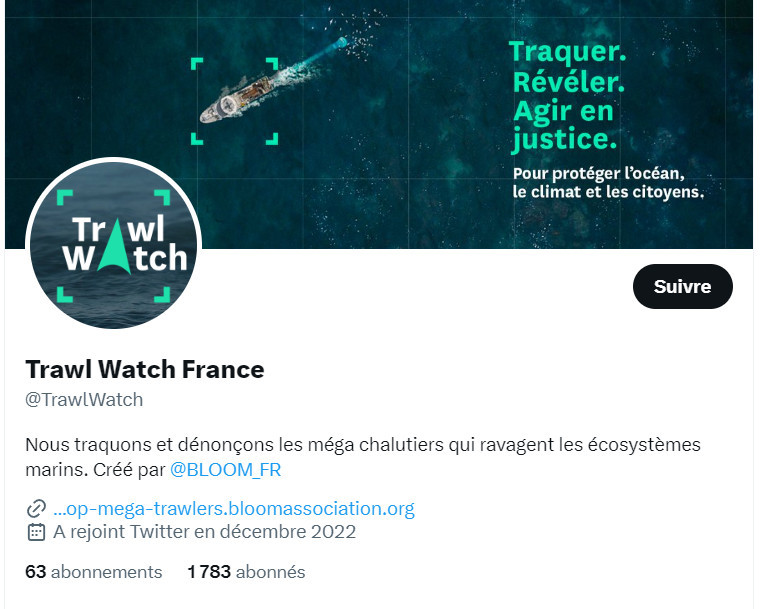Click the chain link icon
The image size is (766, 609).
tap(36, 509)
